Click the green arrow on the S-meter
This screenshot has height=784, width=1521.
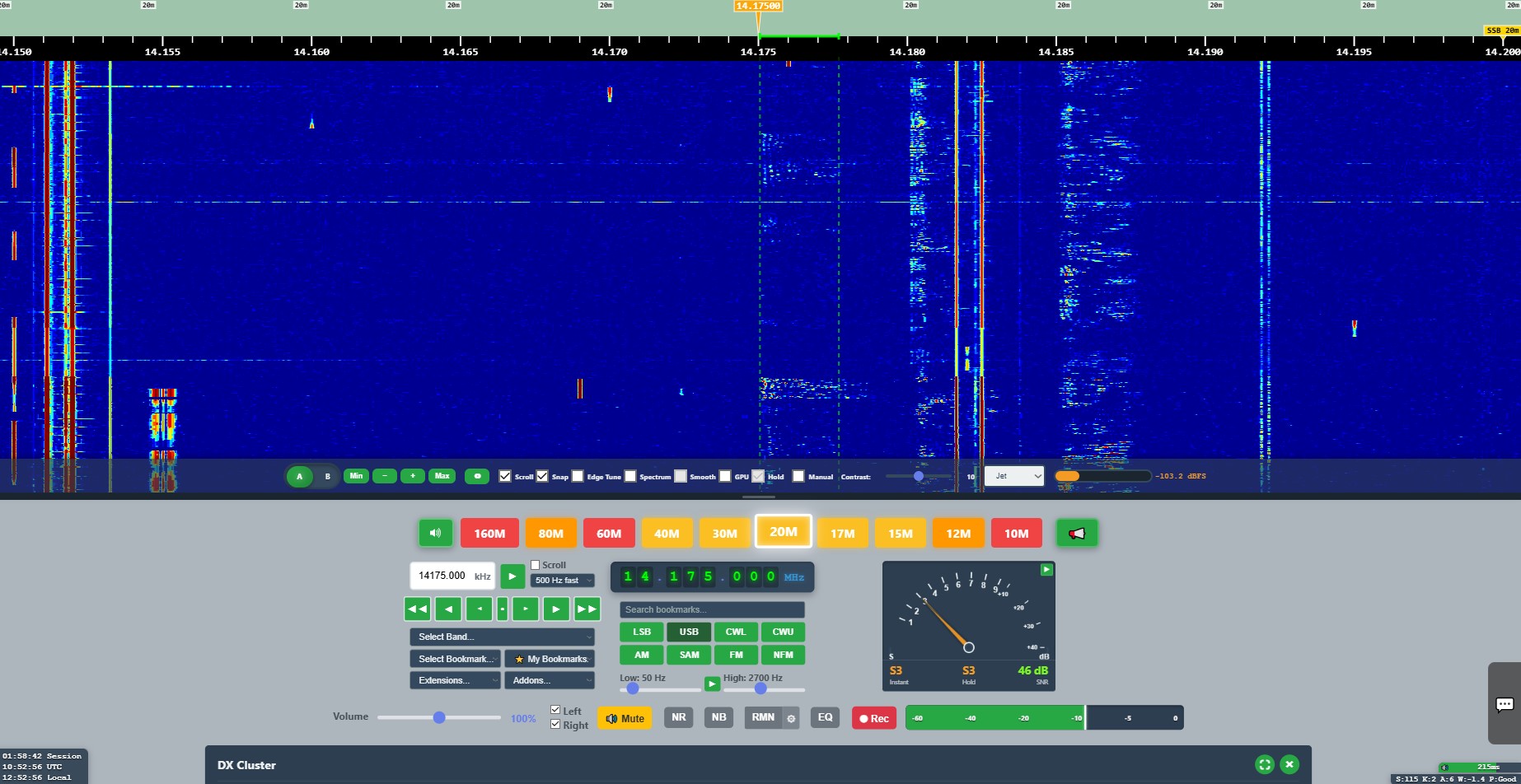[1046, 569]
